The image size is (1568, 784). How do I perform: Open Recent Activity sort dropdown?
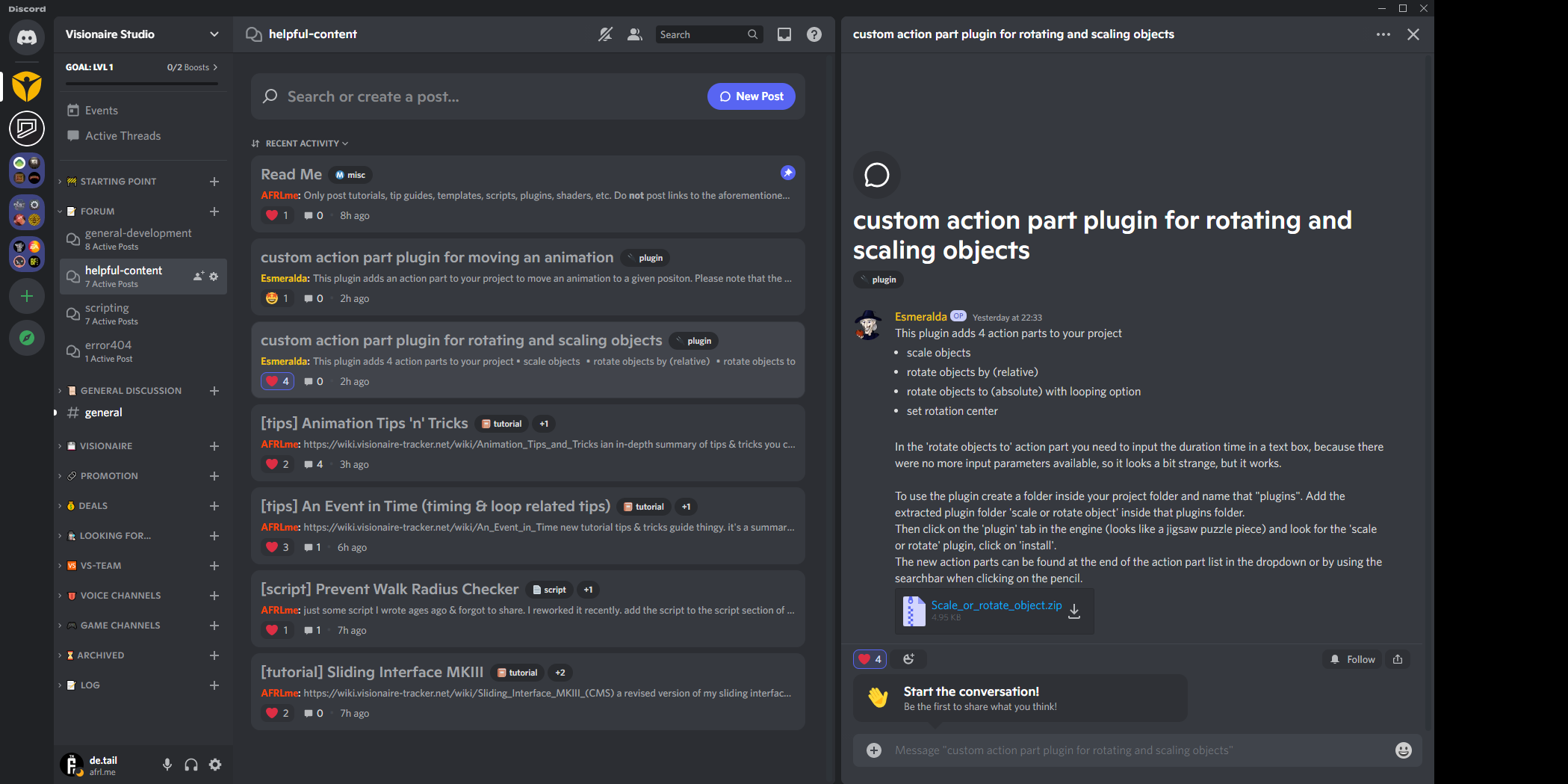click(x=300, y=143)
